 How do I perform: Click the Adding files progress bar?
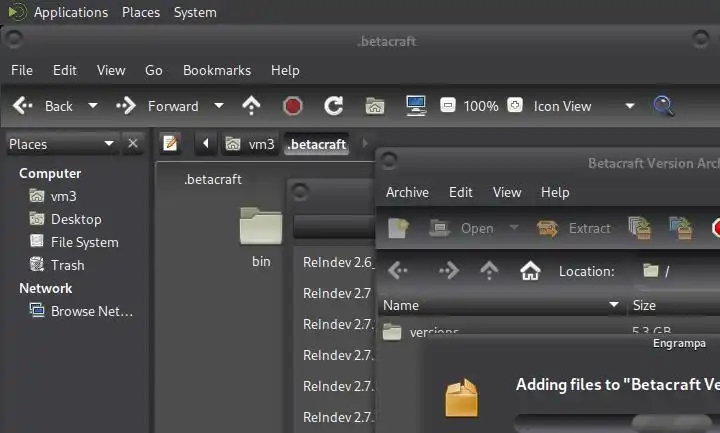tap(617, 422)
